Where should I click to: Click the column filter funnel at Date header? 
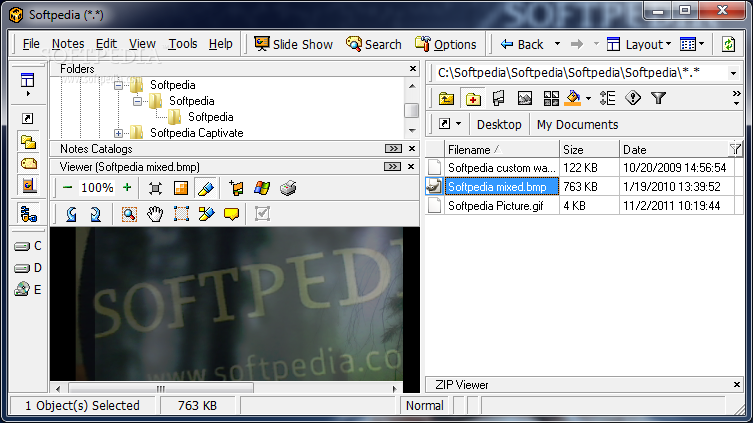[735, 149]
